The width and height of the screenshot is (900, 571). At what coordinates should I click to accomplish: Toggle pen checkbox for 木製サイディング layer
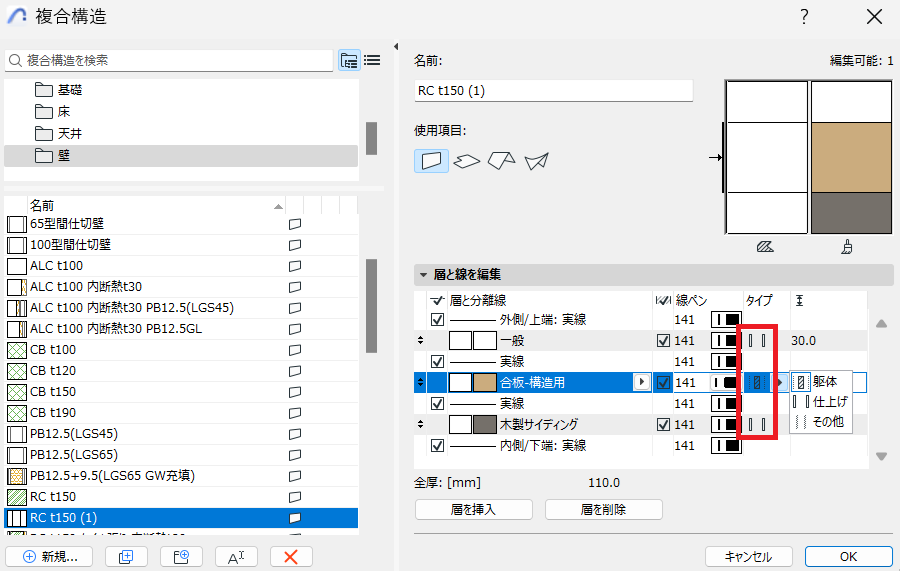pos(663,425)
